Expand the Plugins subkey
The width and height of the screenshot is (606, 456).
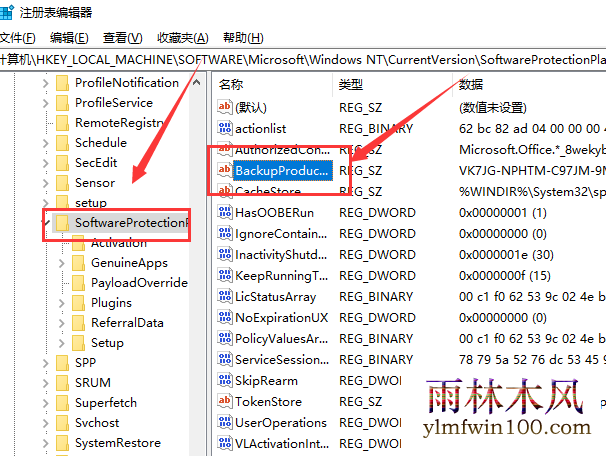pyautogui.click(x=61, y=303)
